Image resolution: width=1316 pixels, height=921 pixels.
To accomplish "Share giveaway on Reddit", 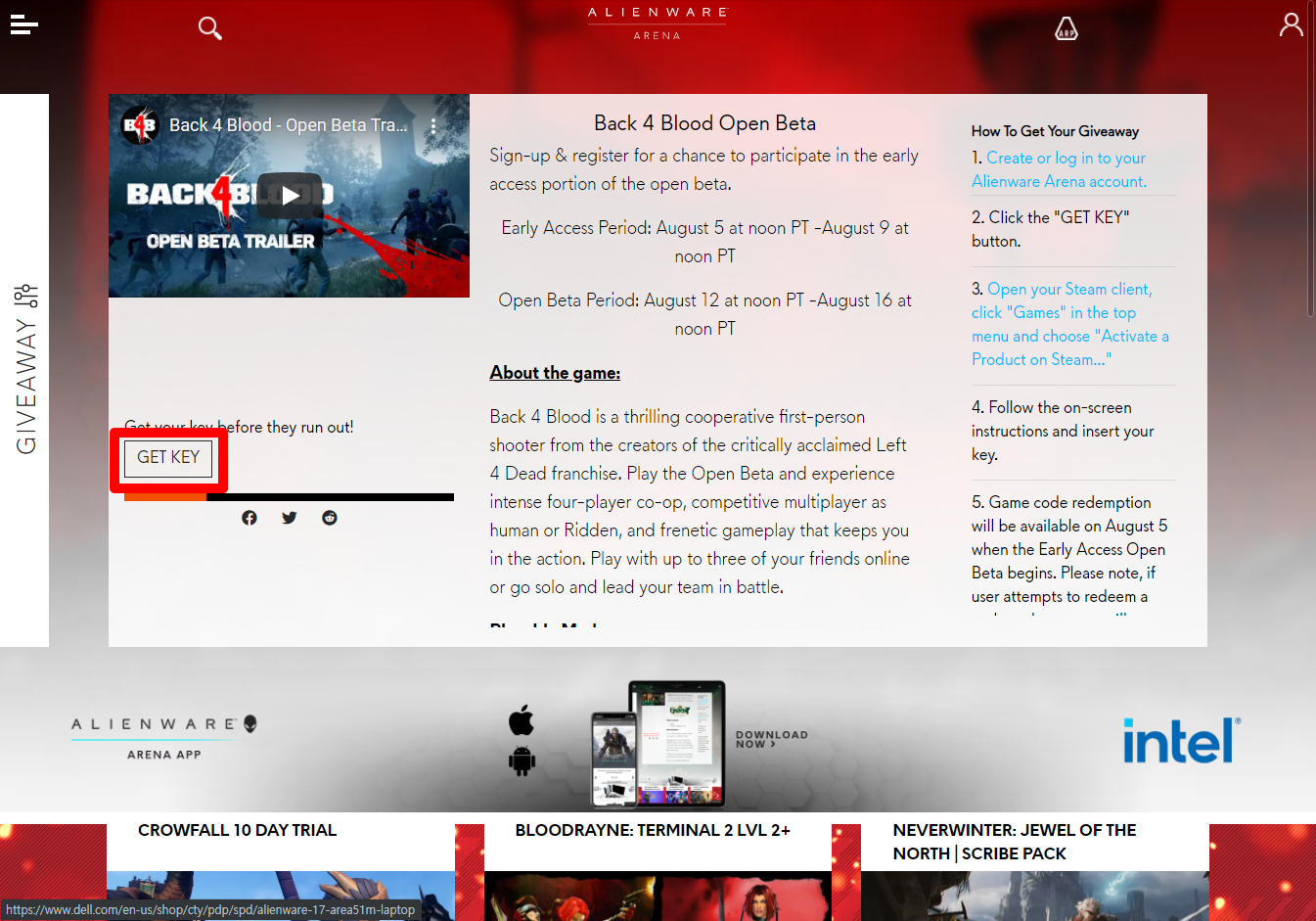I will (x=330, y=518).
